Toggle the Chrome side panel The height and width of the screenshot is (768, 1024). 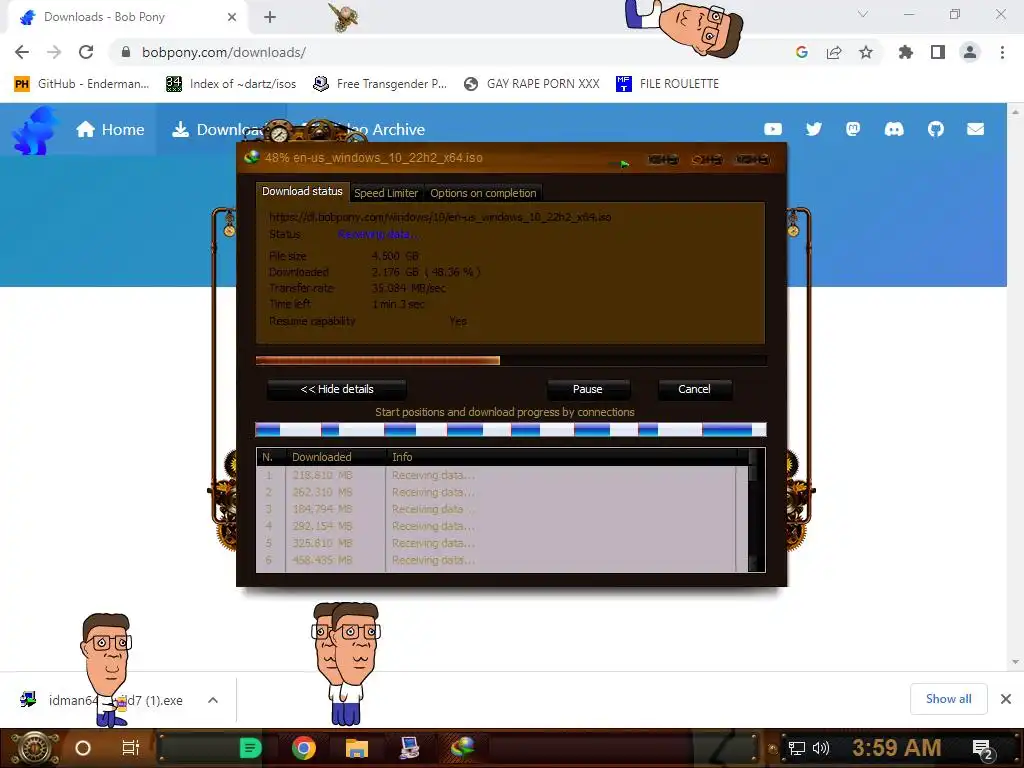(x=938, y=52)
